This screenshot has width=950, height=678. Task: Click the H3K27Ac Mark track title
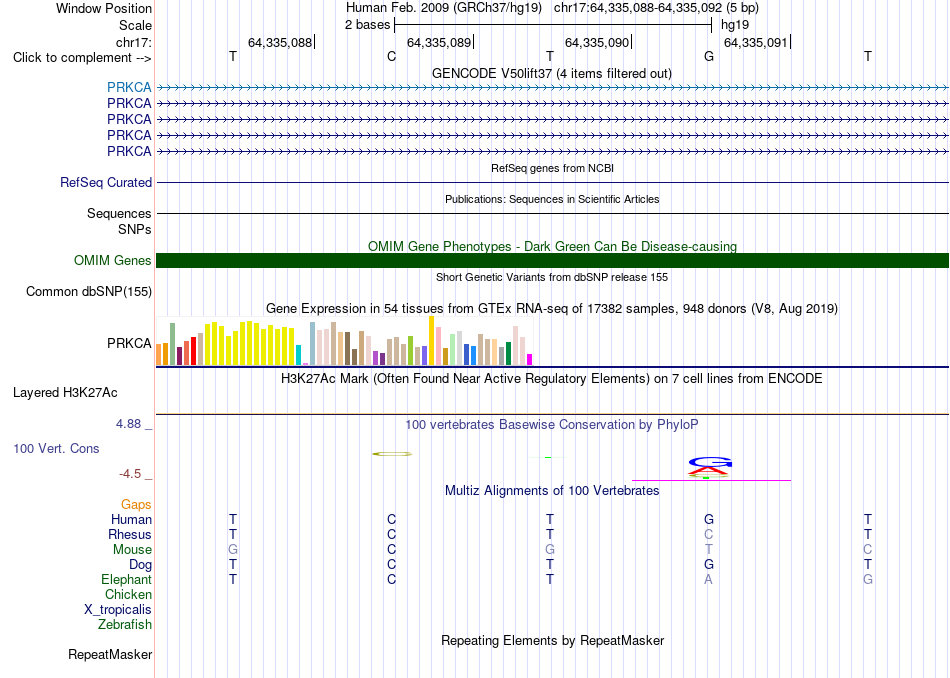[x=552, y=379]
